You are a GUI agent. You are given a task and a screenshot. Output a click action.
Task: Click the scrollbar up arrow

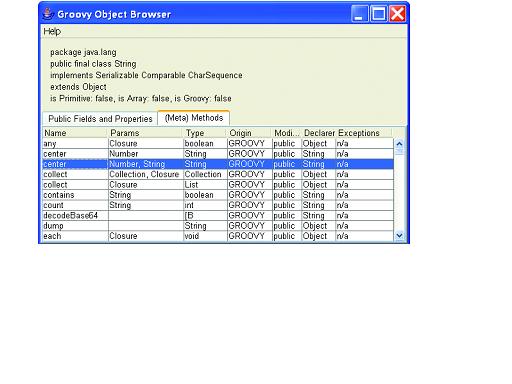[x=399, y=144]
